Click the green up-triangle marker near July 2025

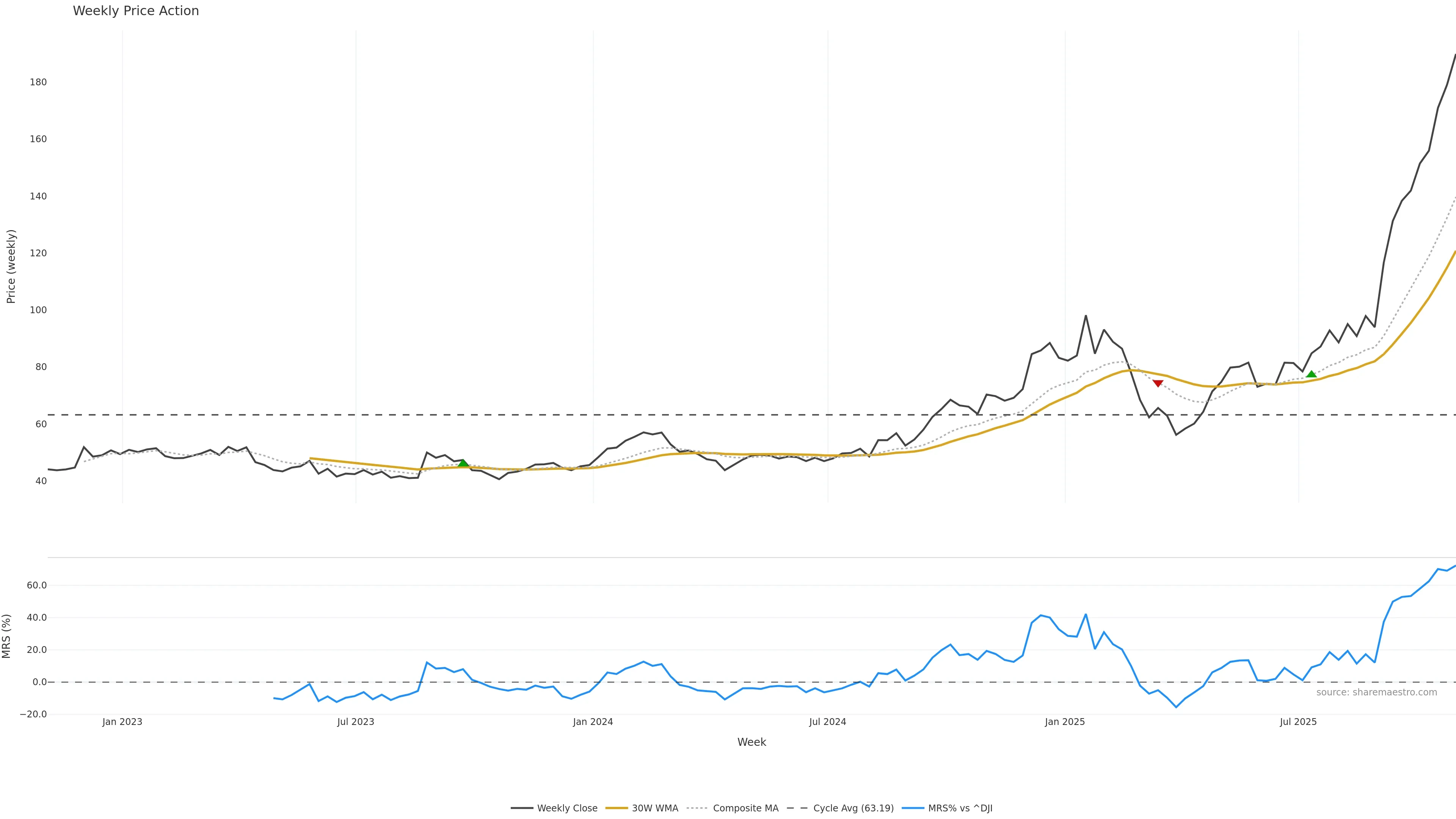click(1311, 373)
